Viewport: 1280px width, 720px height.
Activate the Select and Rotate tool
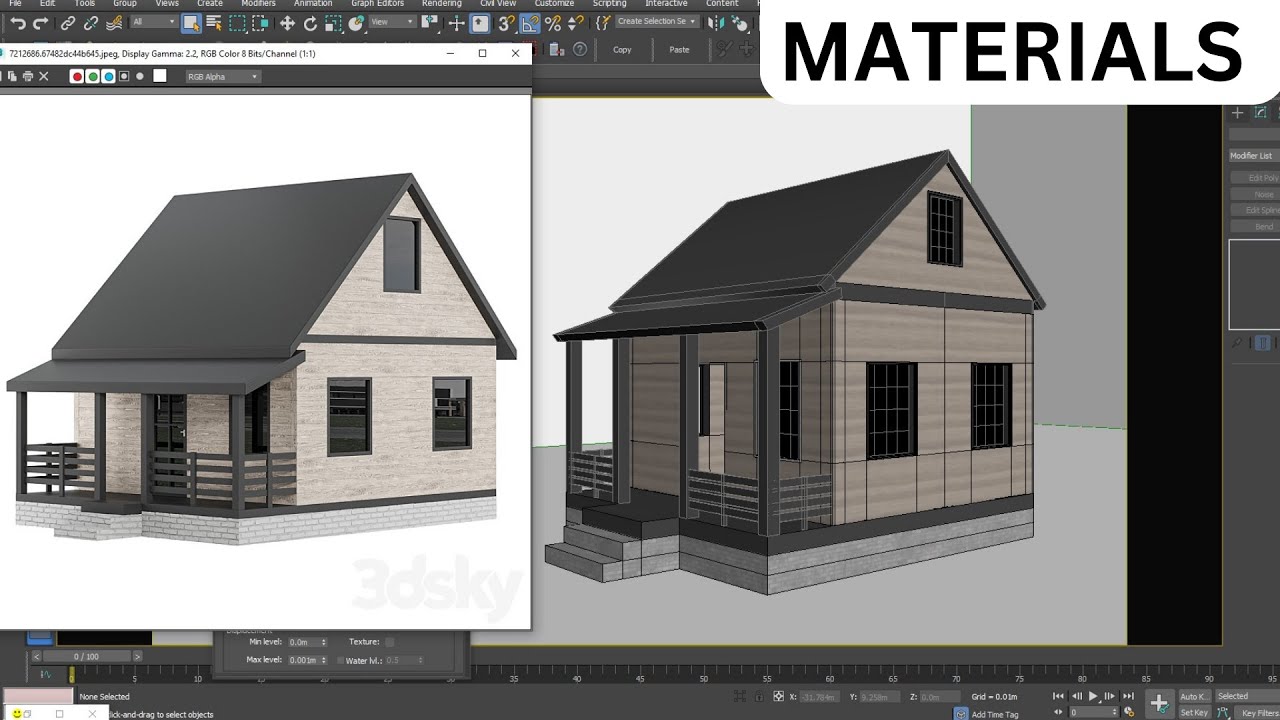pos(310,23)
